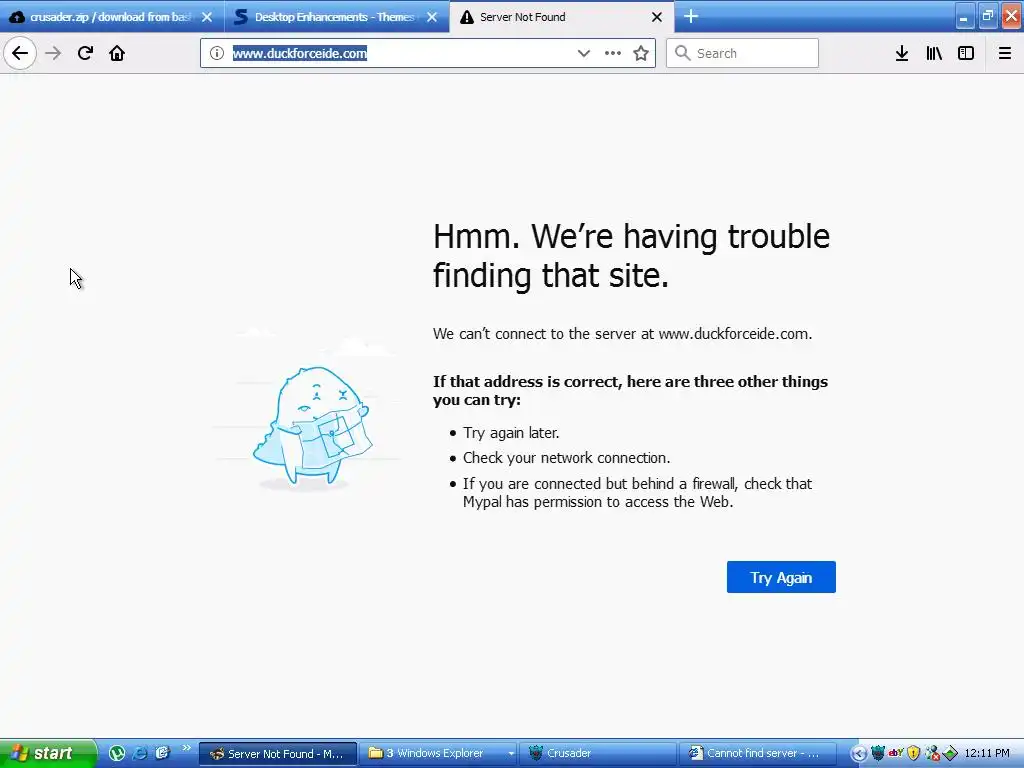
Task: Click the 'Hmm. We're having trouble' heading
Action: (631, 256)
